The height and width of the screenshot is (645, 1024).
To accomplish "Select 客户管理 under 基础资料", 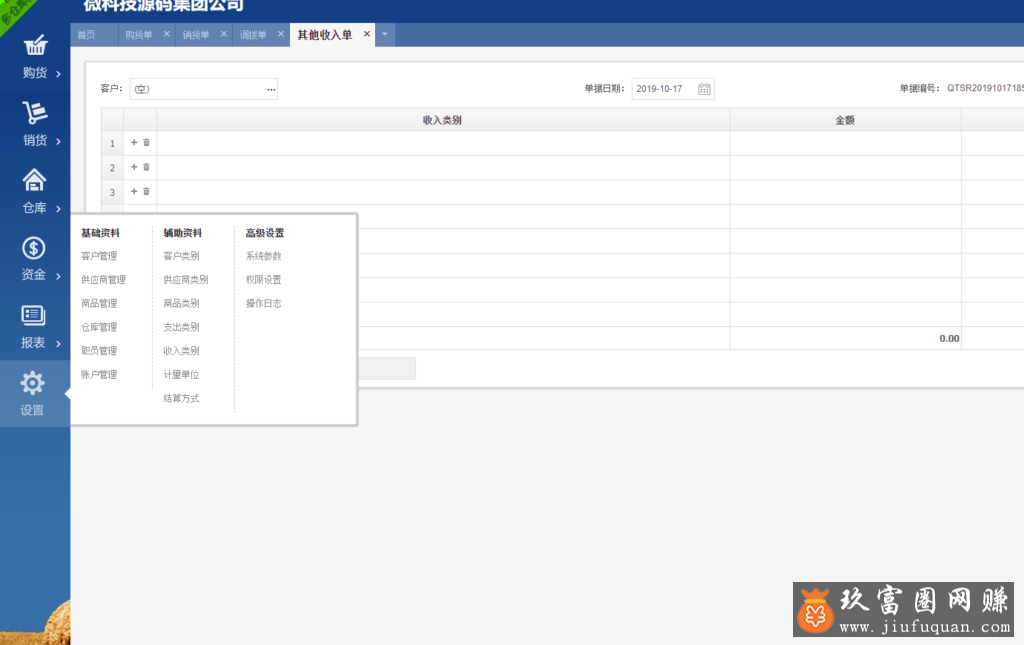I will point(99,256).
